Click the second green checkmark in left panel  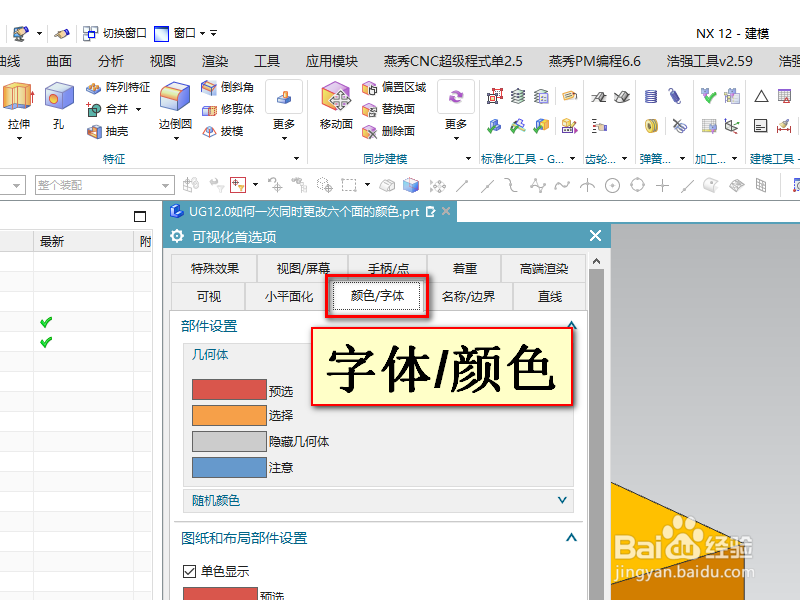point(45,341)
